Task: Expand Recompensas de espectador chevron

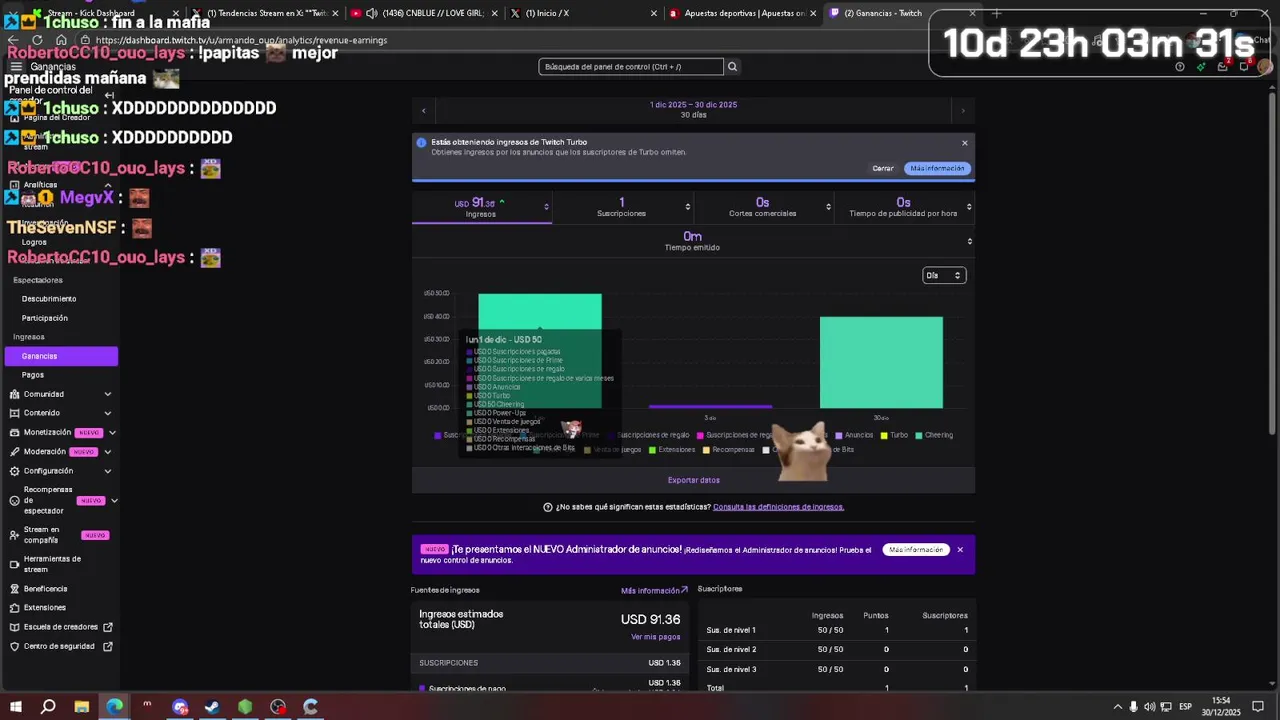Action: 114,500
